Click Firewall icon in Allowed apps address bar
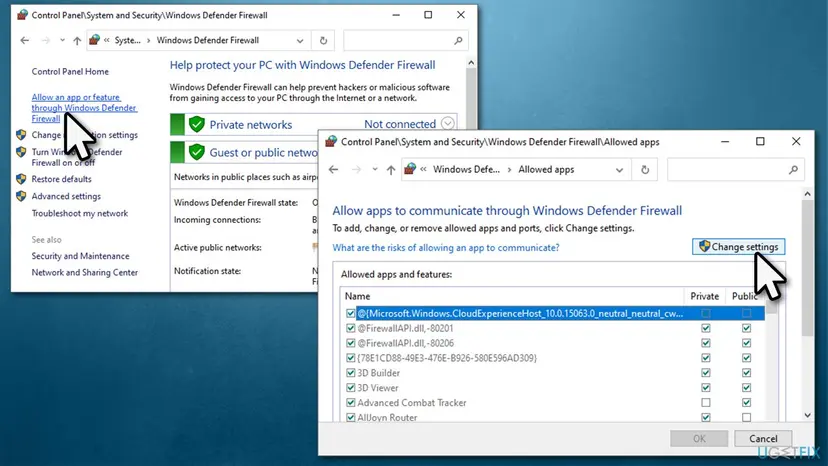The height and width of the screenshot is (466, 828). coord(410,169)
